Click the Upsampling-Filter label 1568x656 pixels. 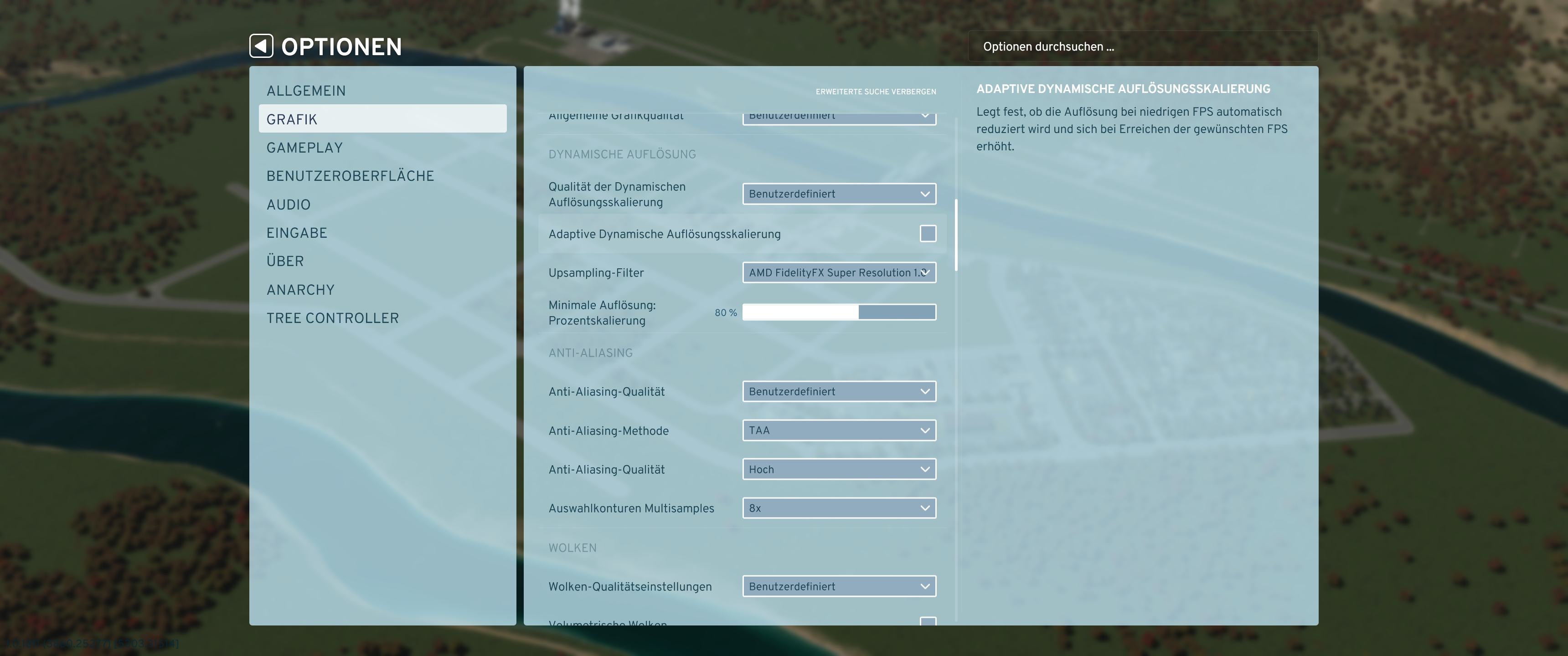coord(596,272)
